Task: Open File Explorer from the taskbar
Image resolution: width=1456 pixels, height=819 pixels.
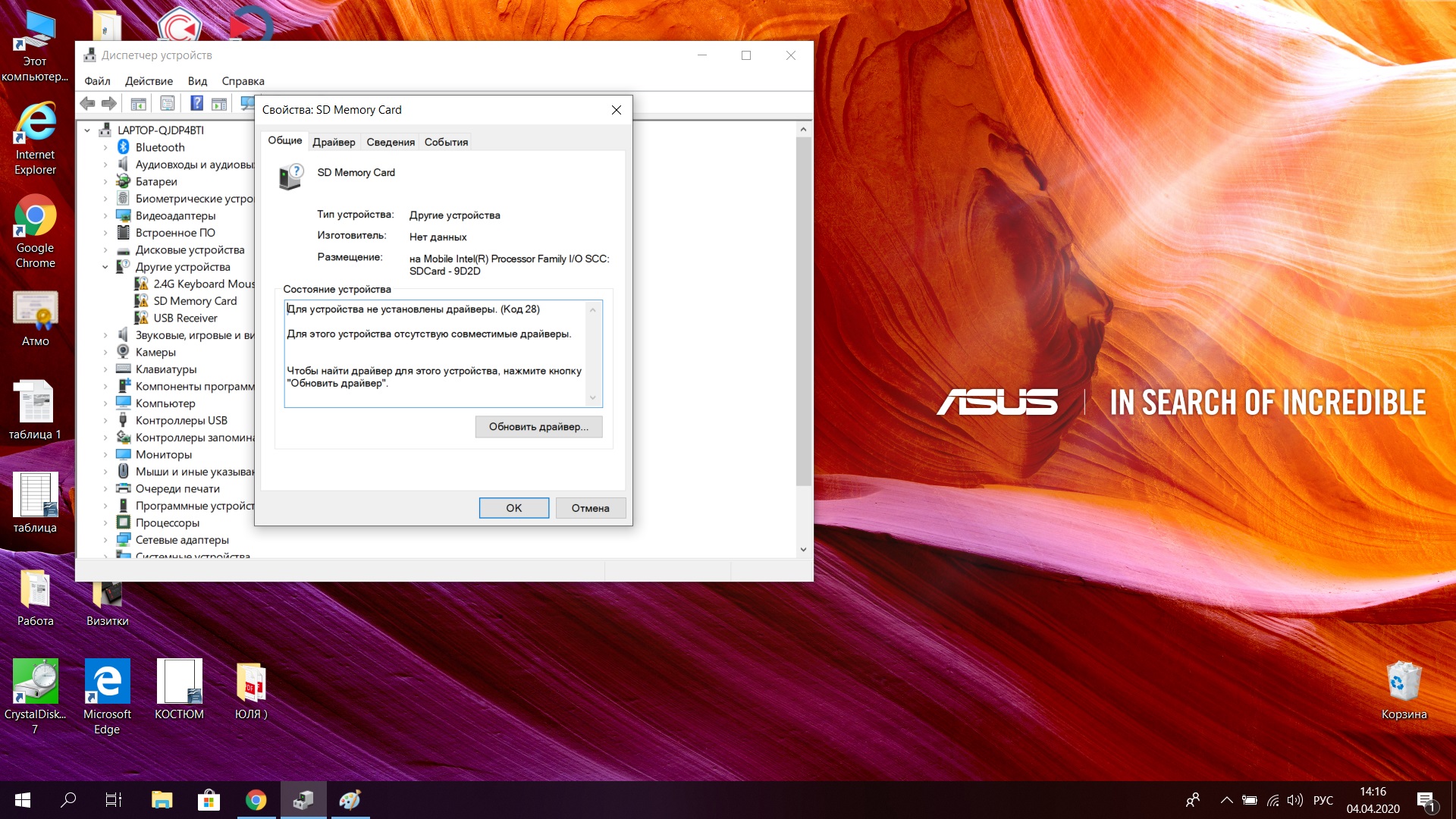Action: point(162,800)
